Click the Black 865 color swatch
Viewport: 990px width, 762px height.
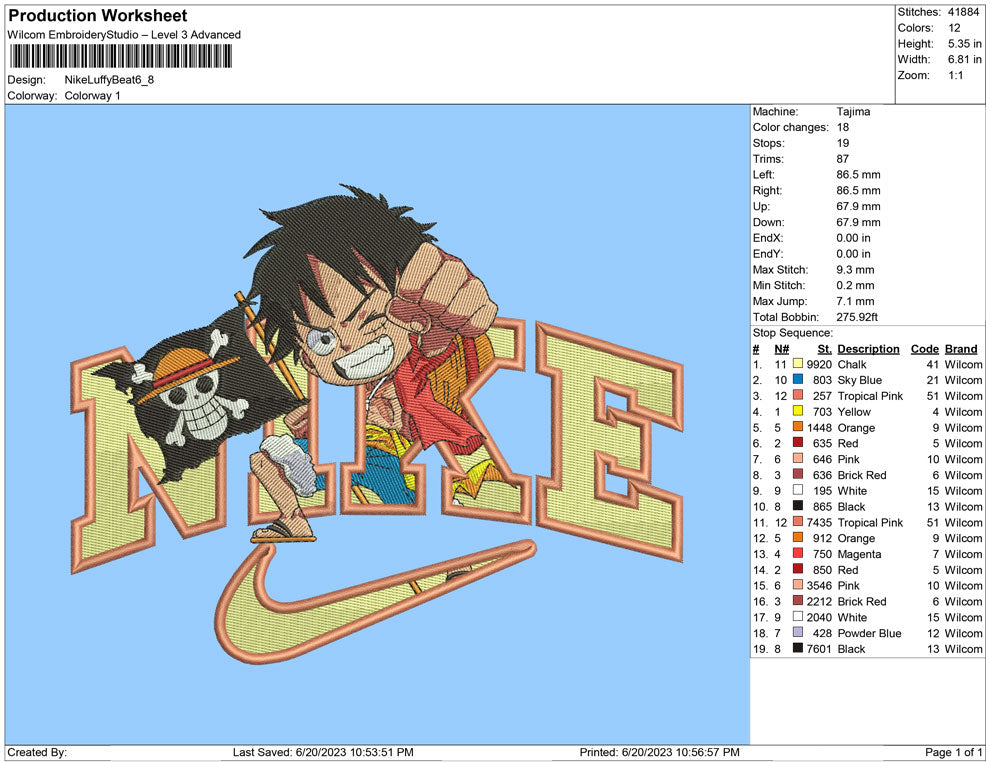pos(798,506)
